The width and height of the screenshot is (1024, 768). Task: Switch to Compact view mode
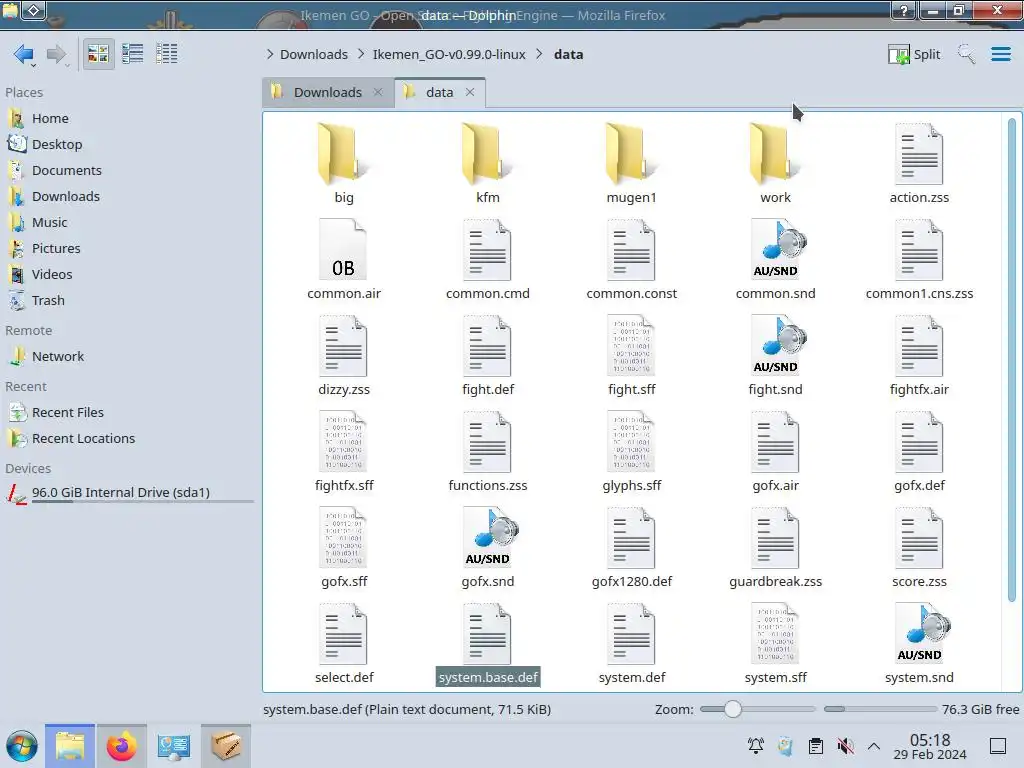133,54
